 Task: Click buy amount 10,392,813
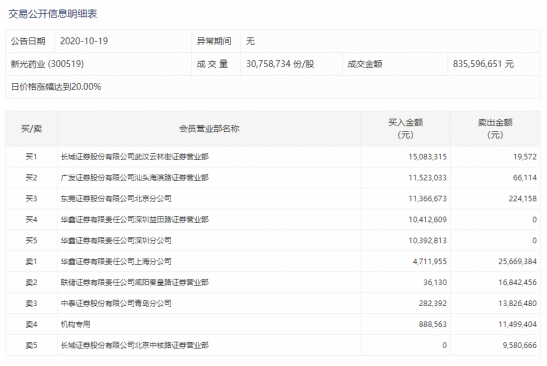click(x=427, y=241)
